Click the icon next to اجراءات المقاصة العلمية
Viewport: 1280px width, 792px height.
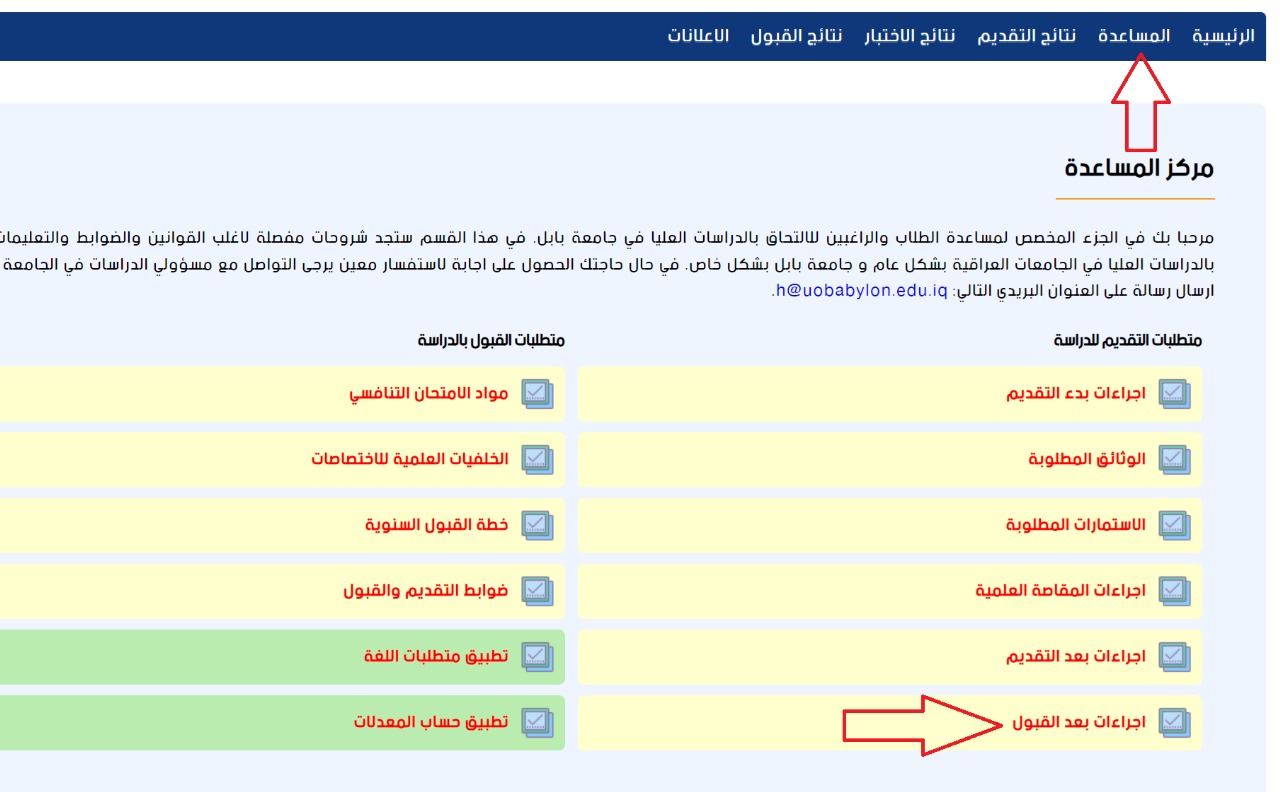tap(1174, 591)
